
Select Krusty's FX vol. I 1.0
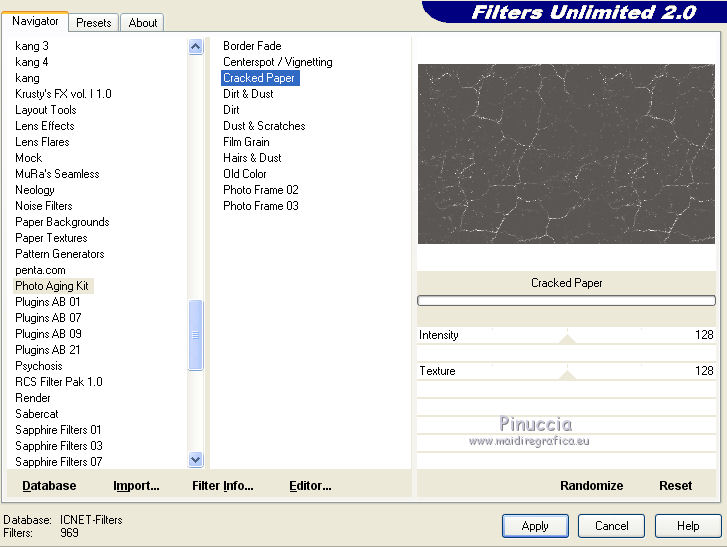coord(63,94)
